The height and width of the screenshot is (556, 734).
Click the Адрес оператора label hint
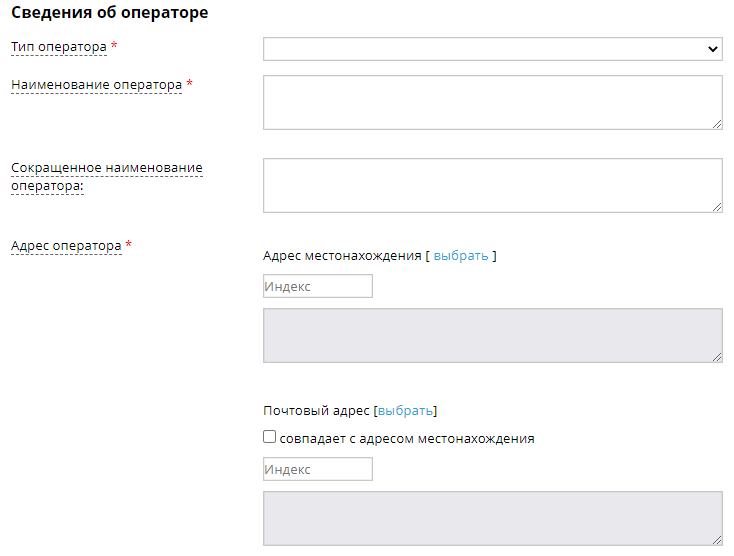pos(66,246)
